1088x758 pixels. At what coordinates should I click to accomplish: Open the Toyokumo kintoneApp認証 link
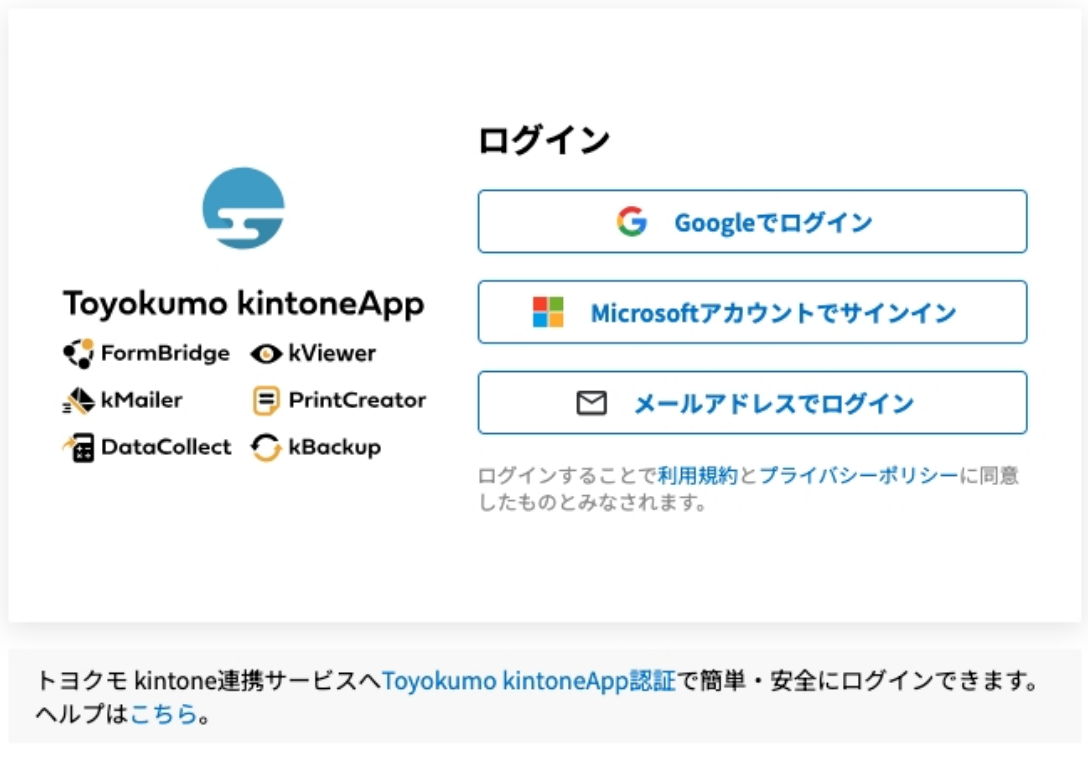tap(529, 681)
